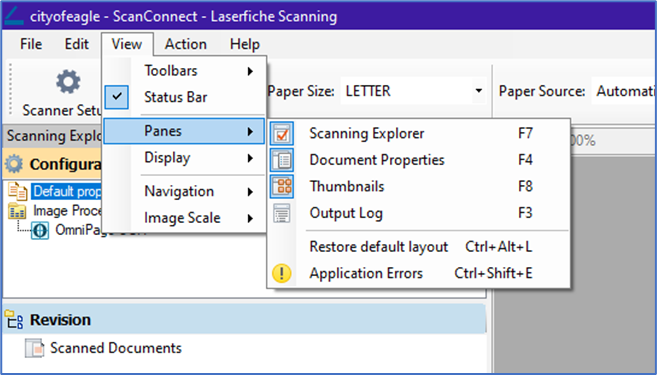Screen dimensions: 657x375
Task: Select the Revision section header
Action: pyautogui.click(x=244, y=320)
